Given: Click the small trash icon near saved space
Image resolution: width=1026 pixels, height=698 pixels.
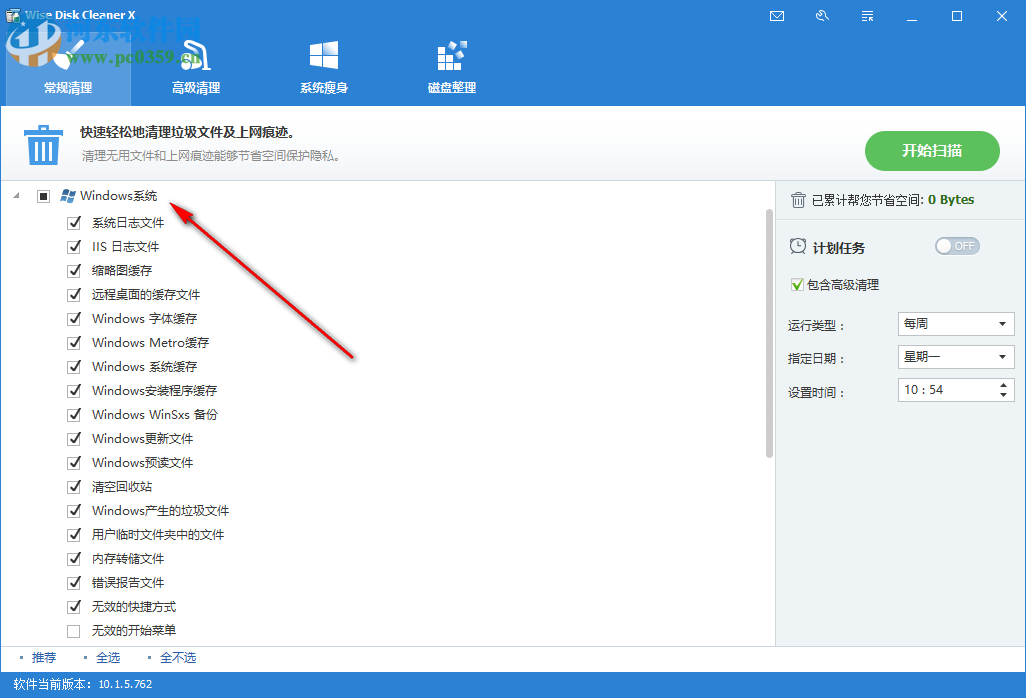Looking at the screenshot, I should (798, 200).
